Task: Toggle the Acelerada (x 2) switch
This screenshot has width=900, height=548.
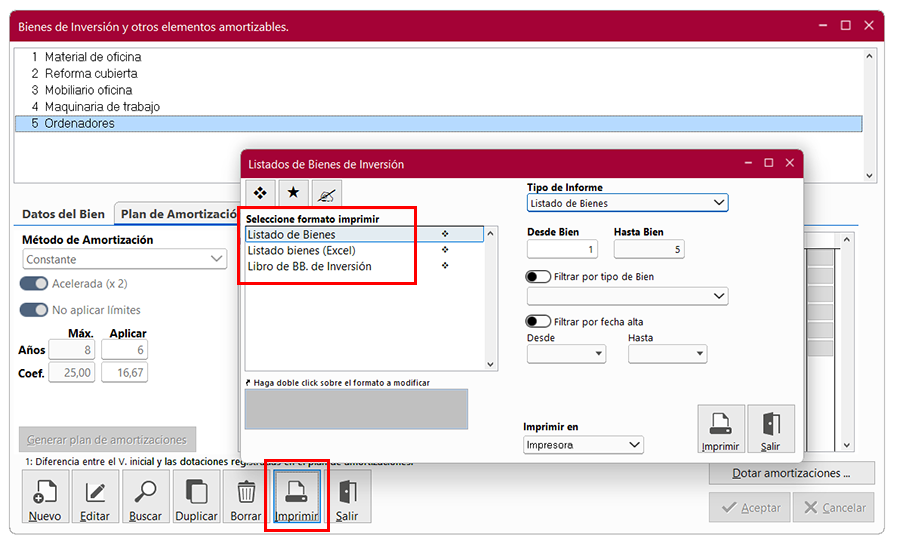Action: click(x=33, y=284)
